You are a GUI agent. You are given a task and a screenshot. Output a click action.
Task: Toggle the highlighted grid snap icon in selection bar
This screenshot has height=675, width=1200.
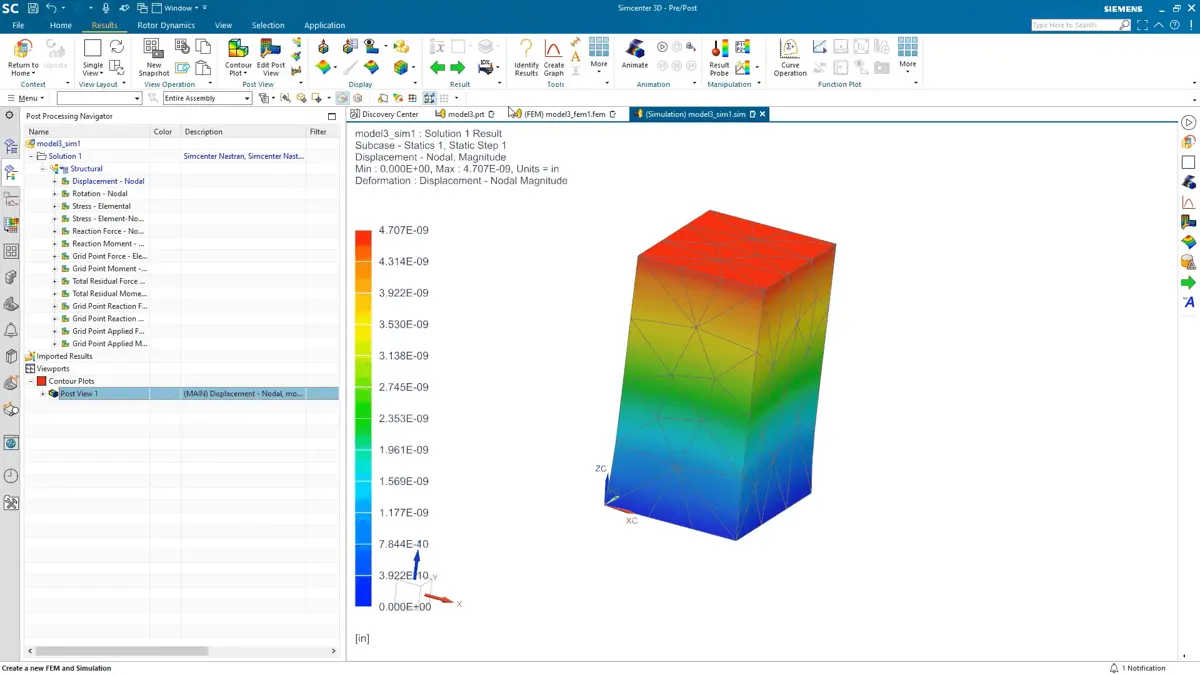click(x=429, y=98)
